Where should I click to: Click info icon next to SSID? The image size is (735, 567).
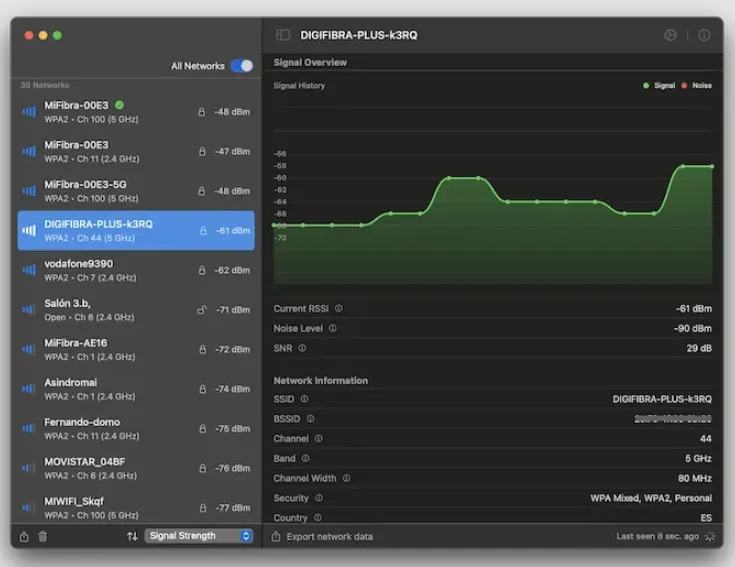click(304, 399)
